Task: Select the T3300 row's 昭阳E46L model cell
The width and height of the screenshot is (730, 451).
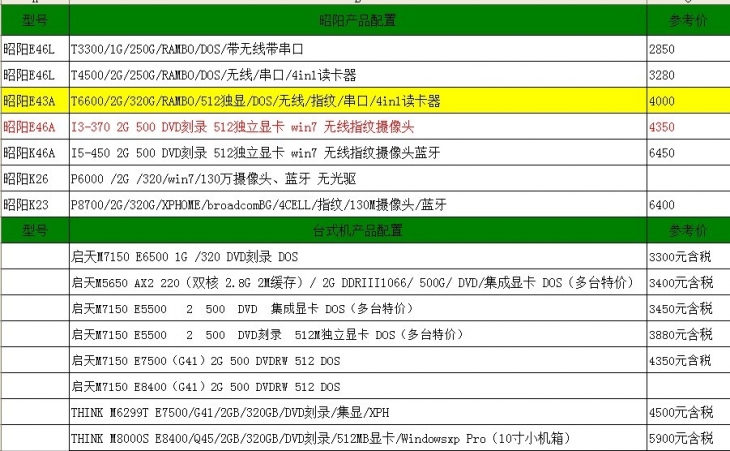Action: click(x=35, y=49)
